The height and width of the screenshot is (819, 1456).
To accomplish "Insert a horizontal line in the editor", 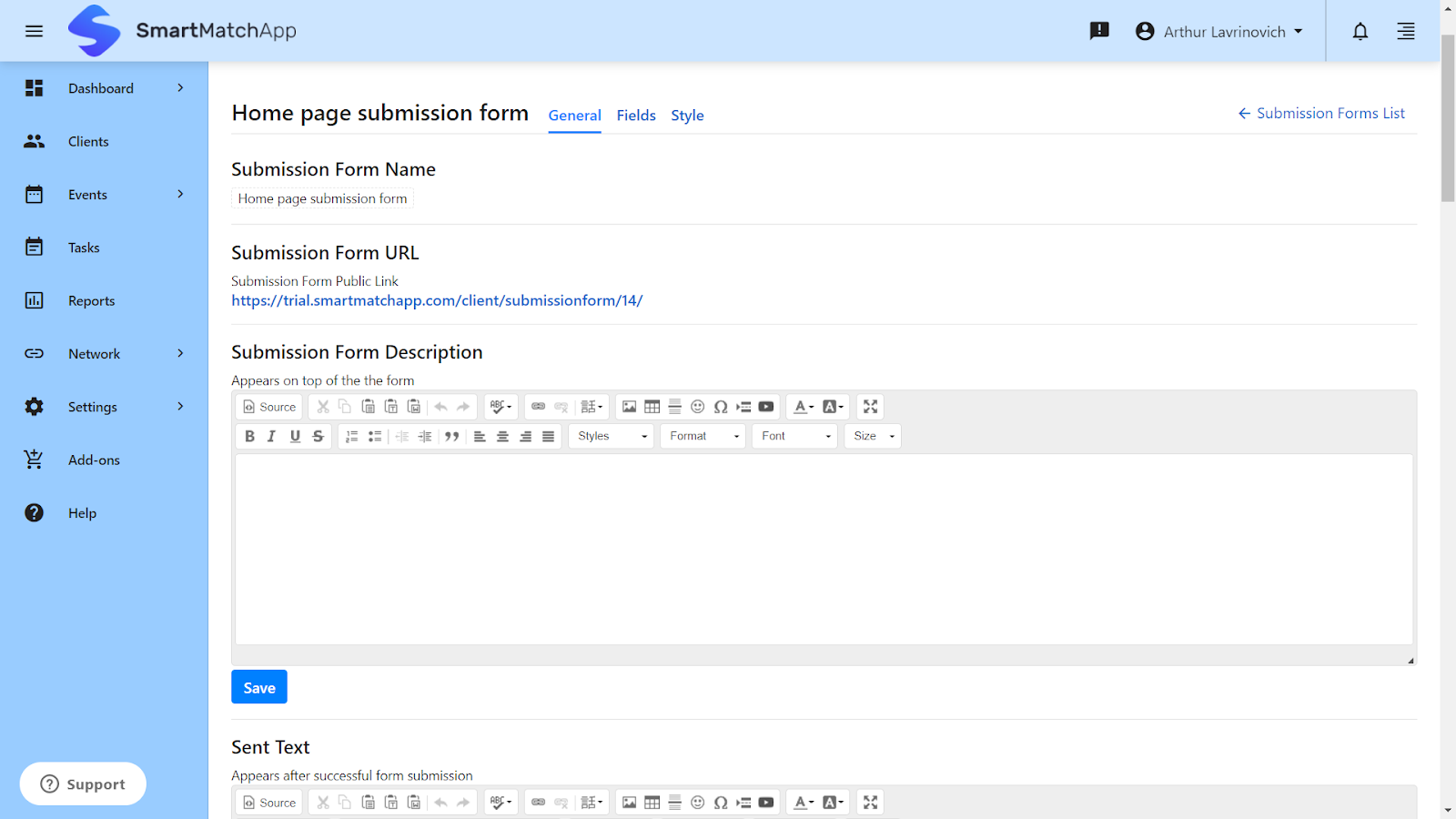I will (x=674, y=407).
